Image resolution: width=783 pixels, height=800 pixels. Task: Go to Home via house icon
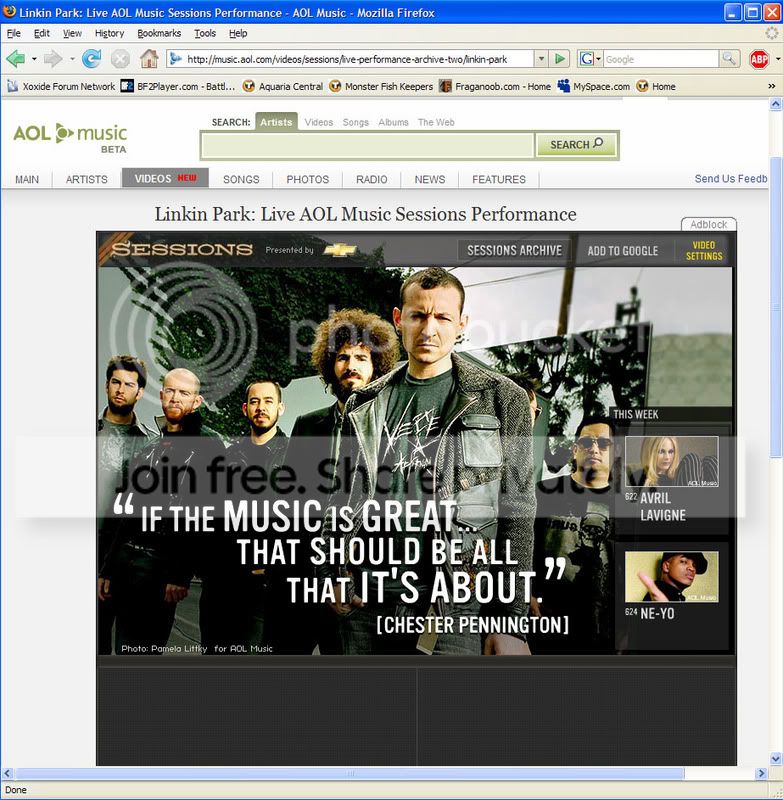(149, 59)
